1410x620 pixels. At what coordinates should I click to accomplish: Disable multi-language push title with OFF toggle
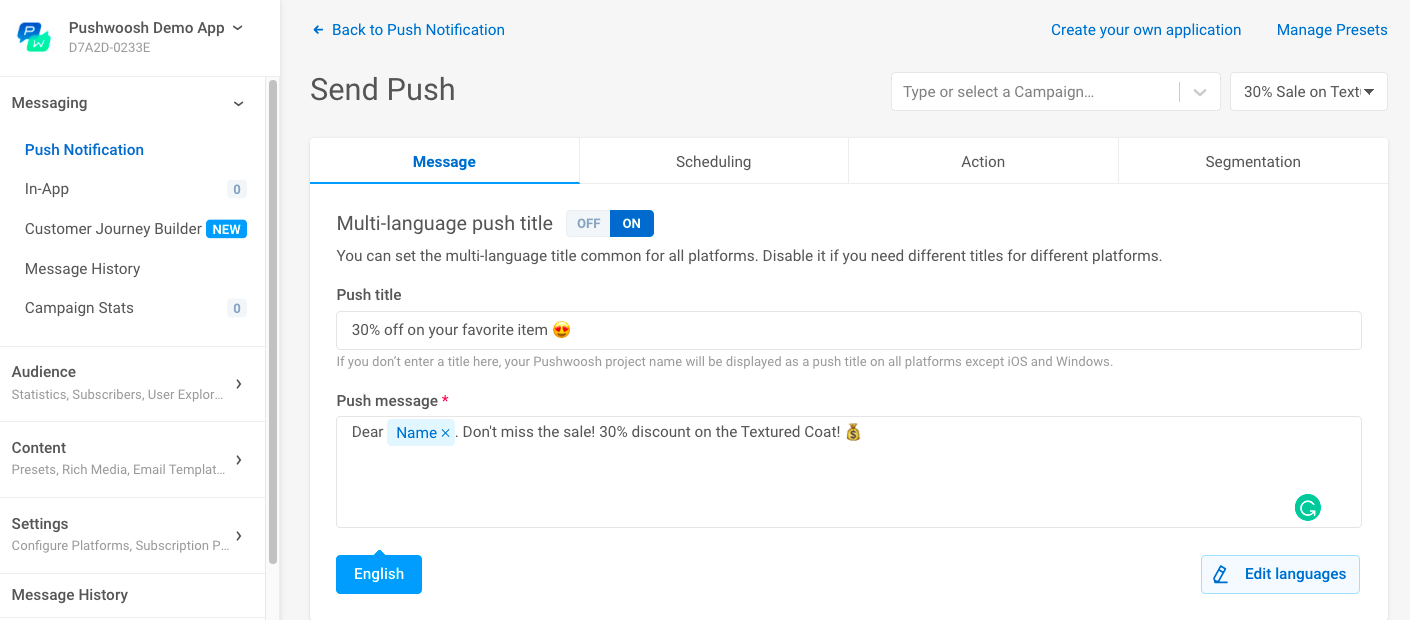tap(588, 223)
